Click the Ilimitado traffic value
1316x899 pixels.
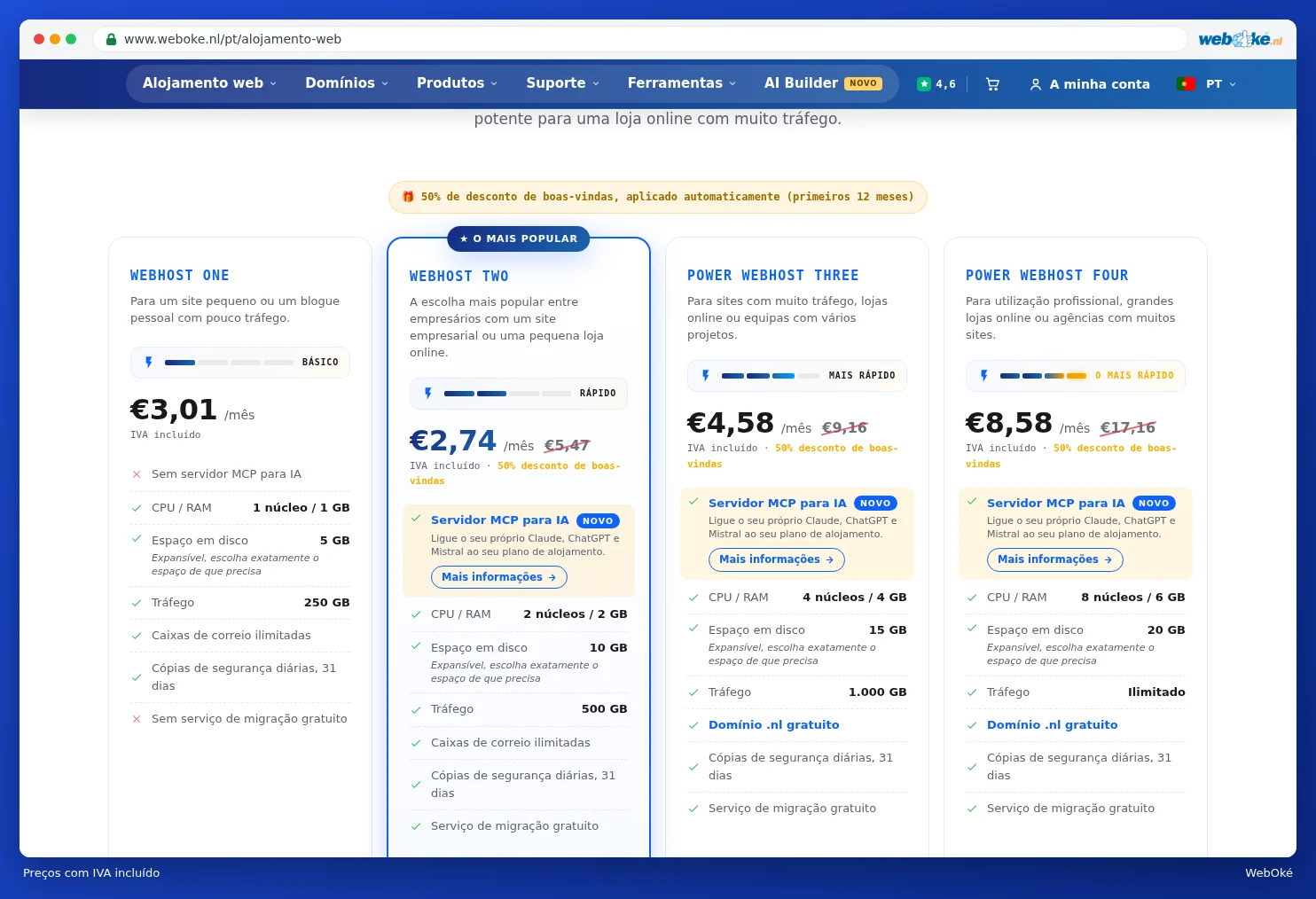[1156, 692]
